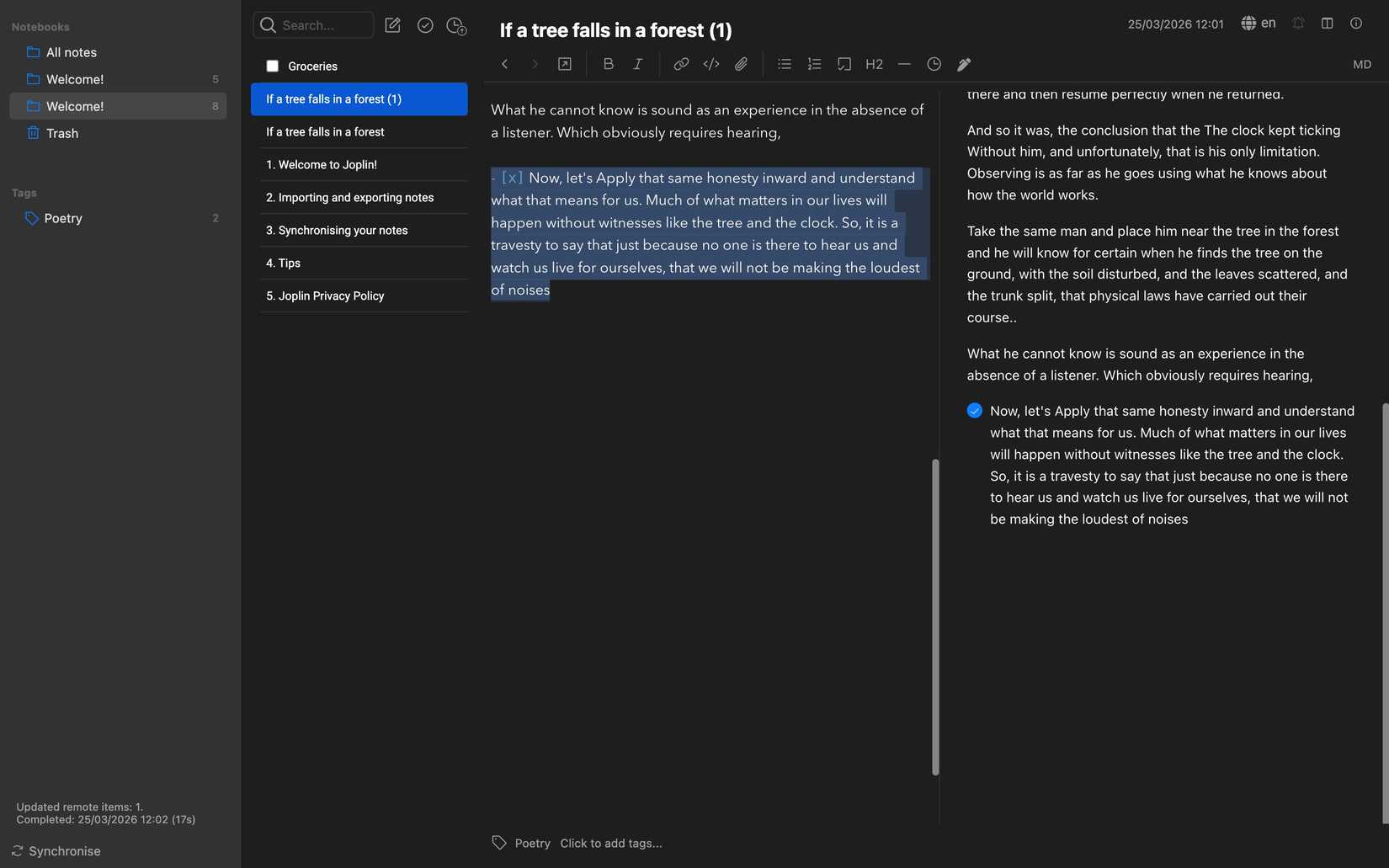Screen dimensions: 1389x868
Task: Insert a numbered list
Action: pos(814,64)
